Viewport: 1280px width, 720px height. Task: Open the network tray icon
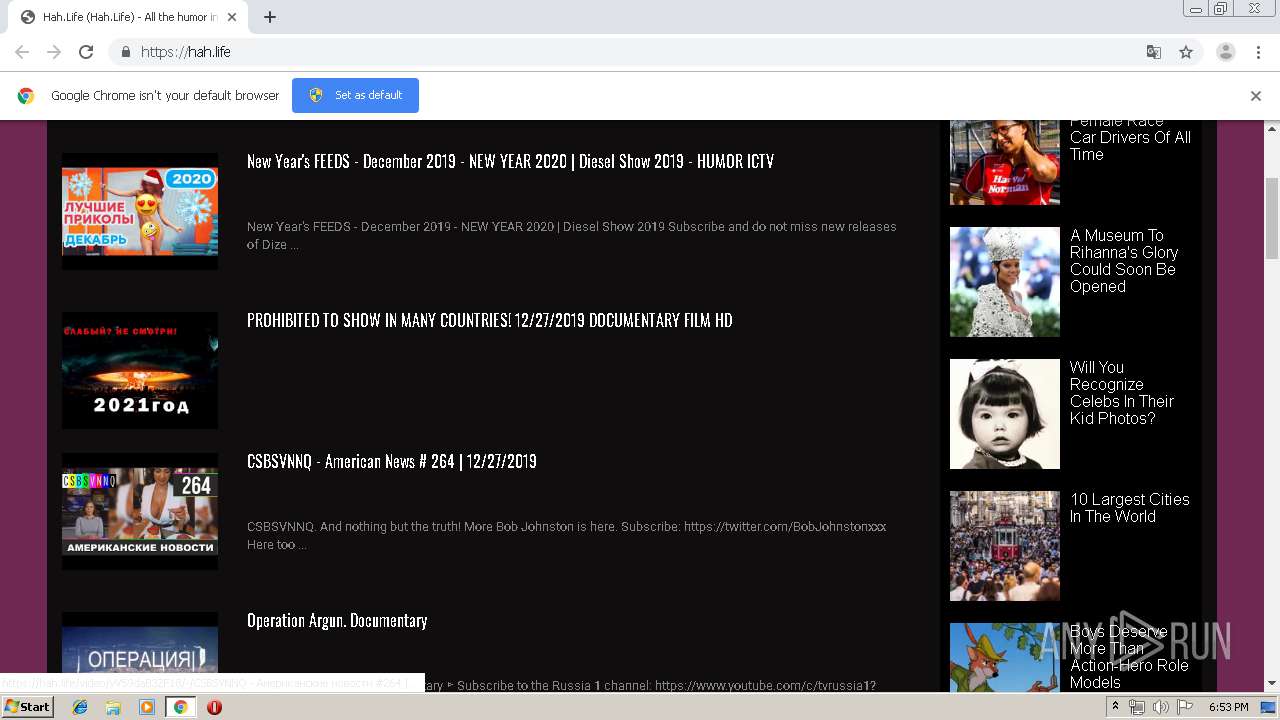click(x=1137, y=707)
